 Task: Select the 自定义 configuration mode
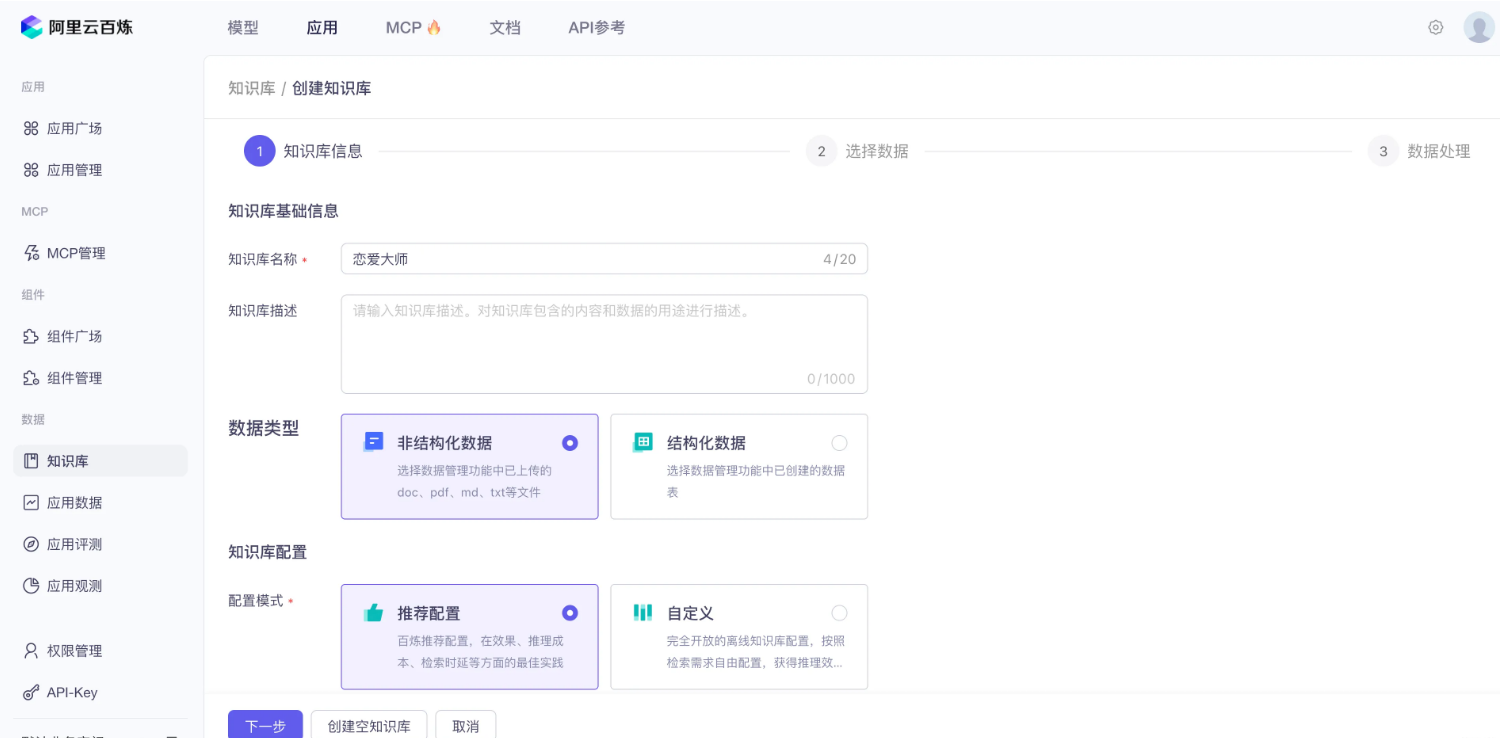(x=839, y=613)
